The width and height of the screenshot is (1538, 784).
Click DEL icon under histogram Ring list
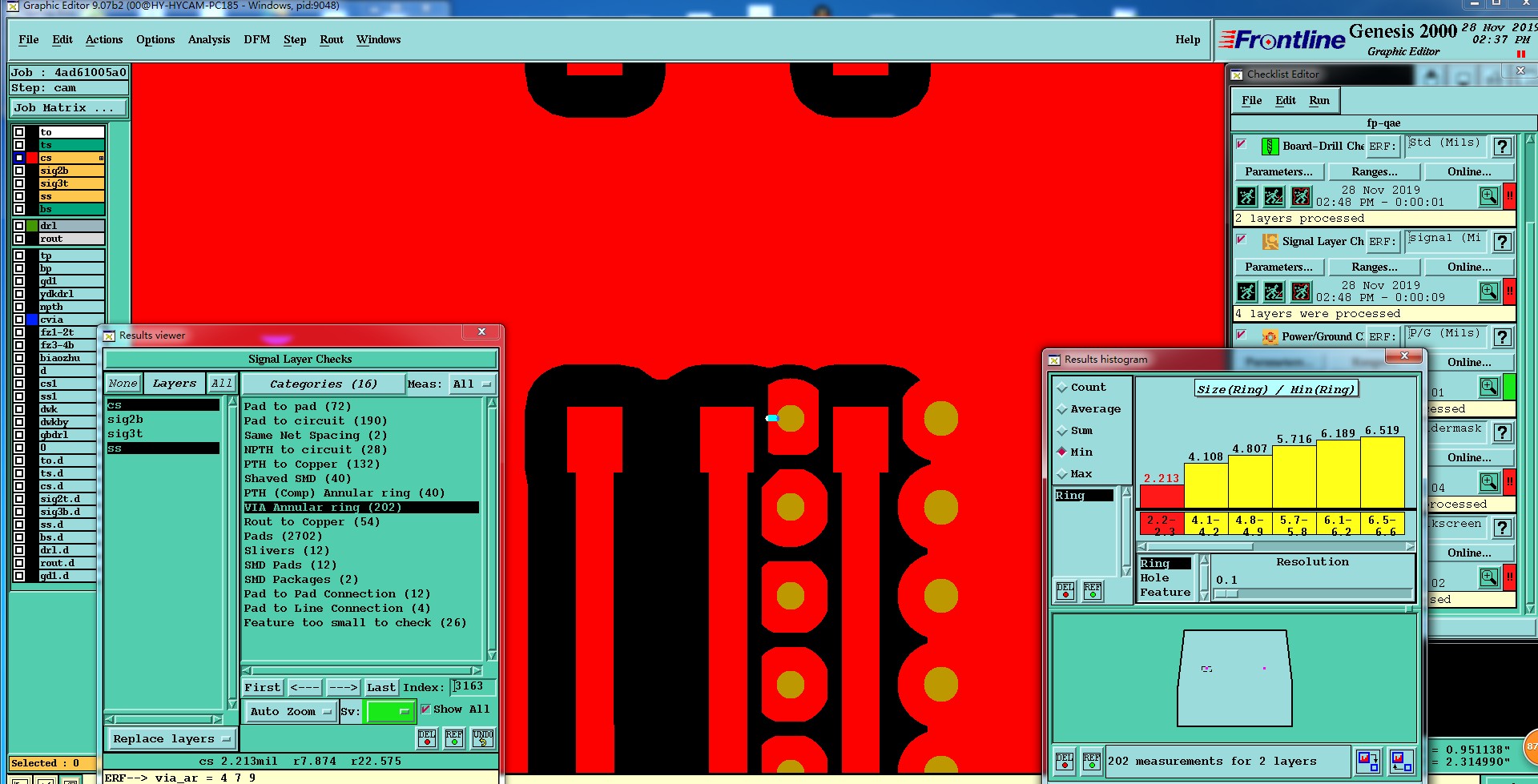point(1065,591)
